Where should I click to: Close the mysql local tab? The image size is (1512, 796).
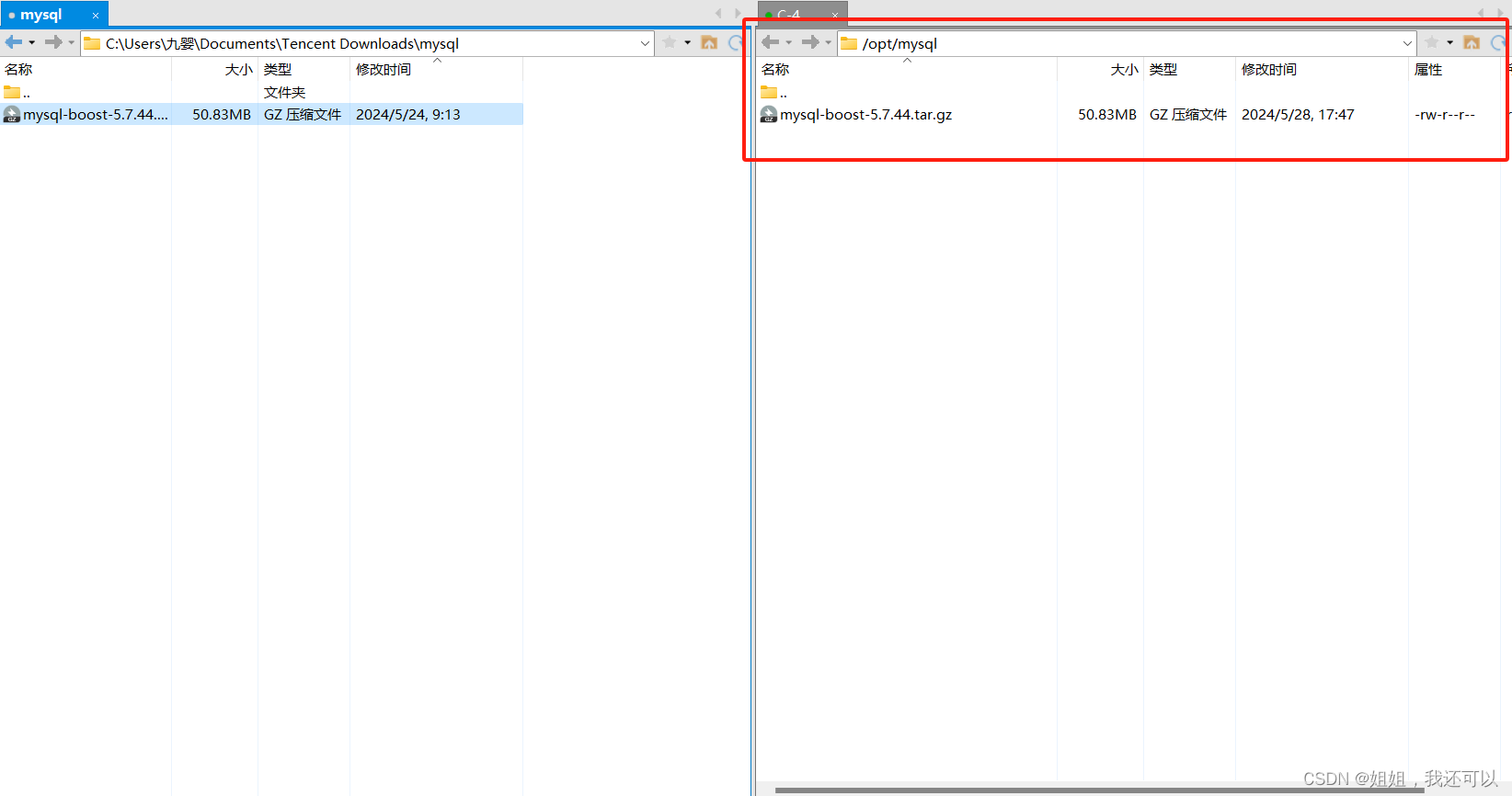pos(96,16)
